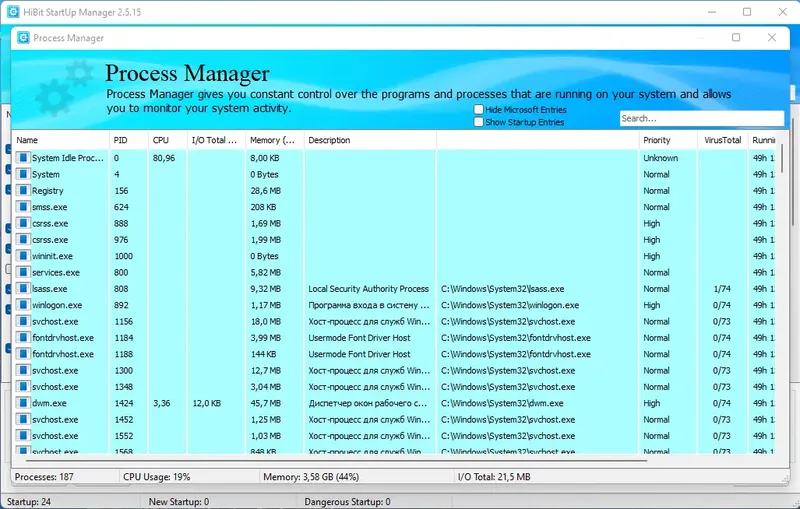Click the services.exe process icon
This screenshot has height=509, width=800.
[22, 272]
